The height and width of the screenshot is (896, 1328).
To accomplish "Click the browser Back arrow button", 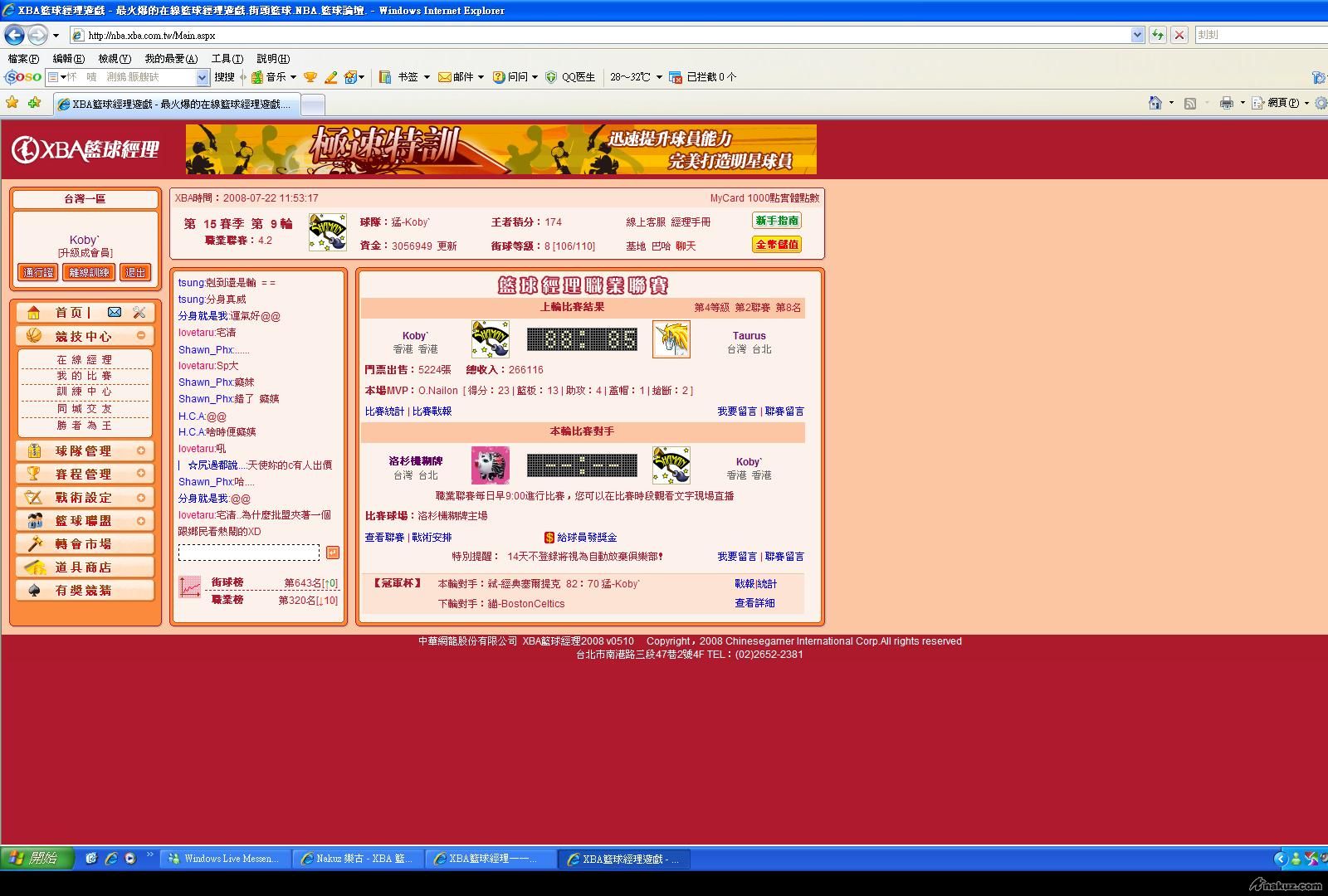I will tap(14, 35).
